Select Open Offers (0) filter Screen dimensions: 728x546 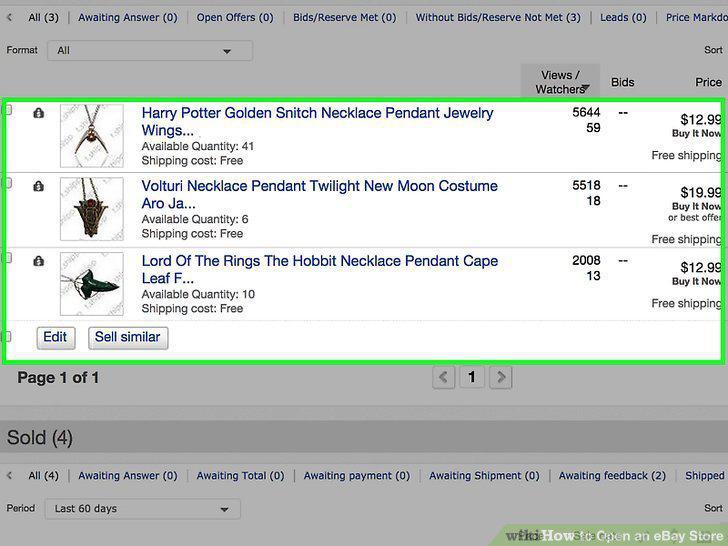click(235, 18)
